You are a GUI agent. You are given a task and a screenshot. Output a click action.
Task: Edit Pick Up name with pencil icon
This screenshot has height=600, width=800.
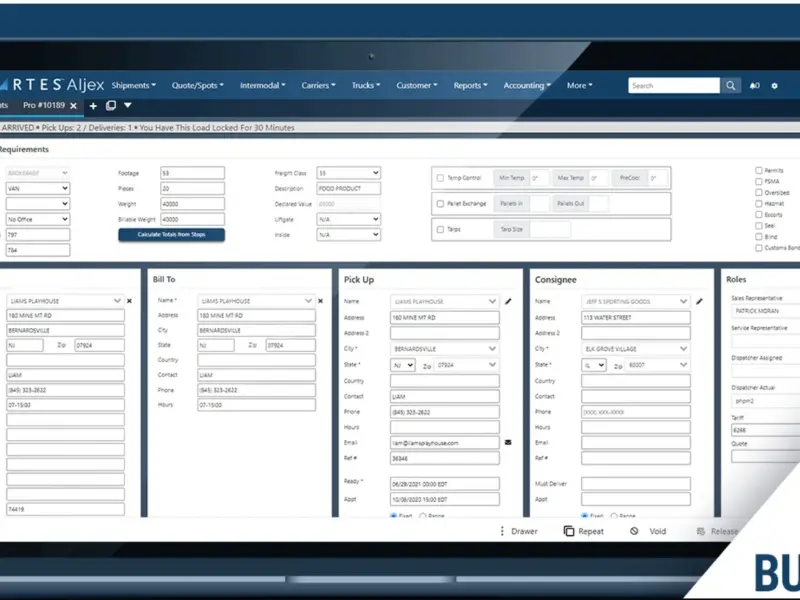508,301
